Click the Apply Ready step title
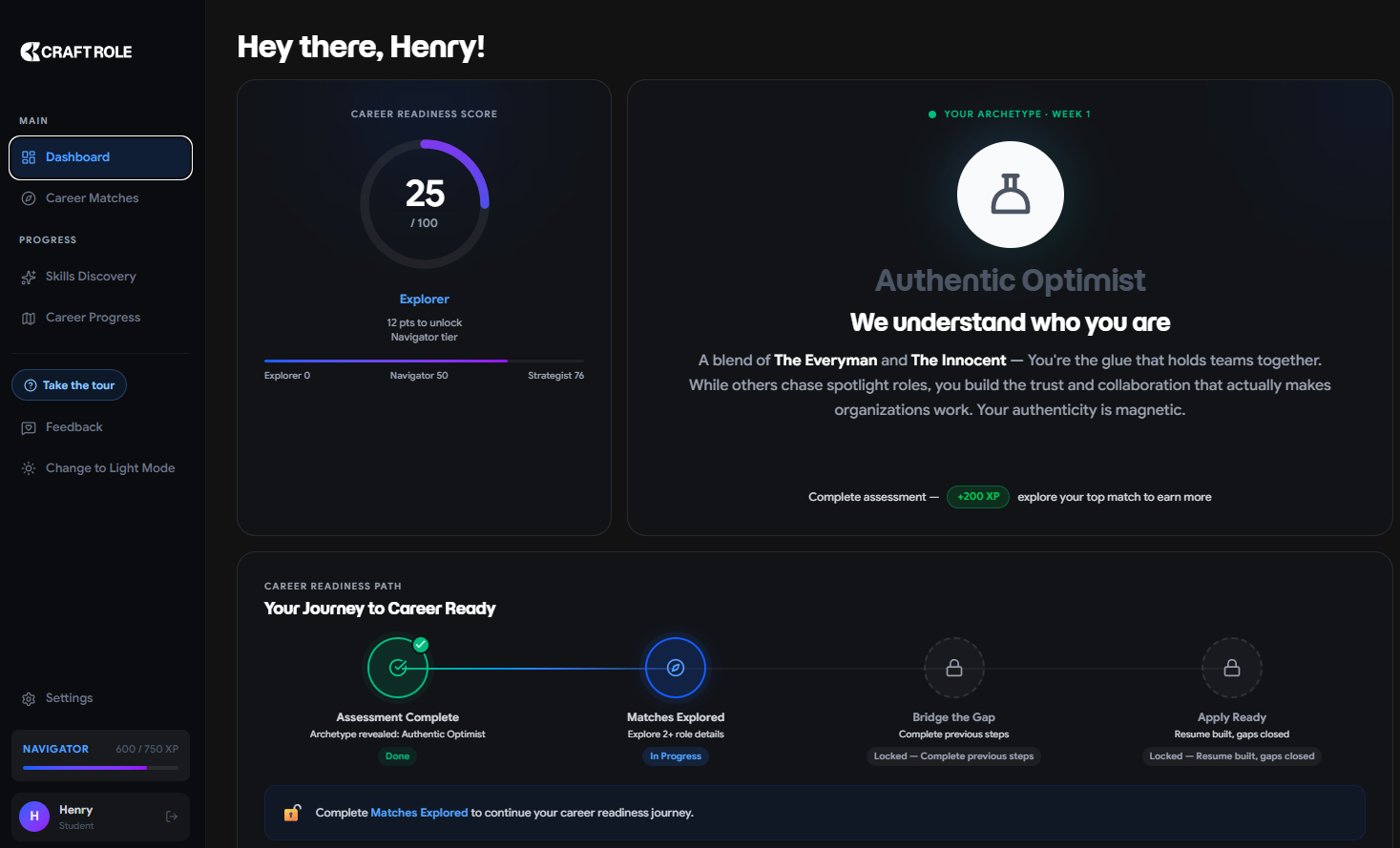The width and height of the screenshot is (1400, 848). [x=1232, y=717]
